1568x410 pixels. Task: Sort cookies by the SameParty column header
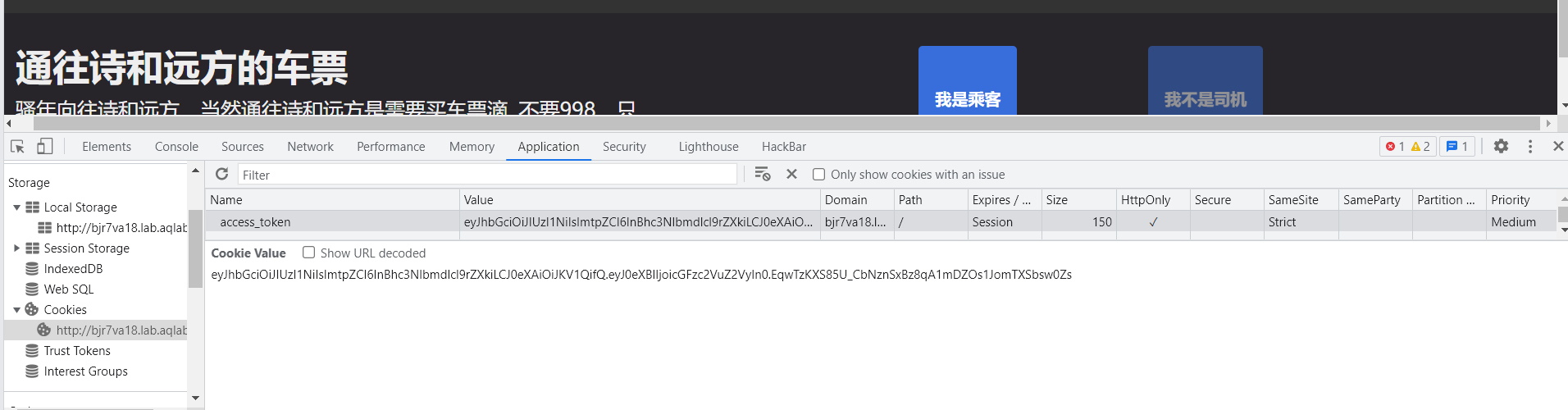tap(1375, 199)
